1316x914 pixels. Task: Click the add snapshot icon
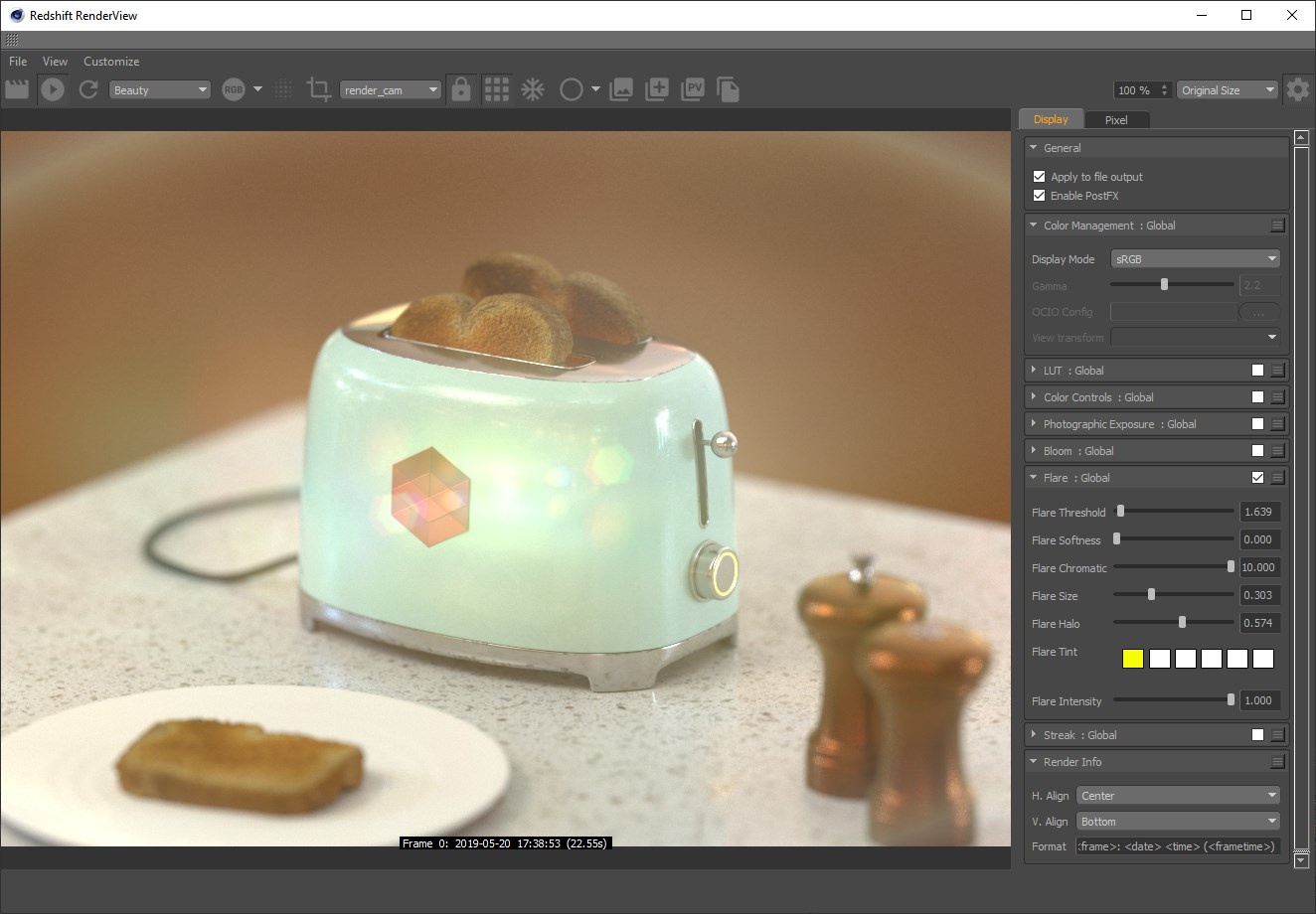tap(657, 89)
